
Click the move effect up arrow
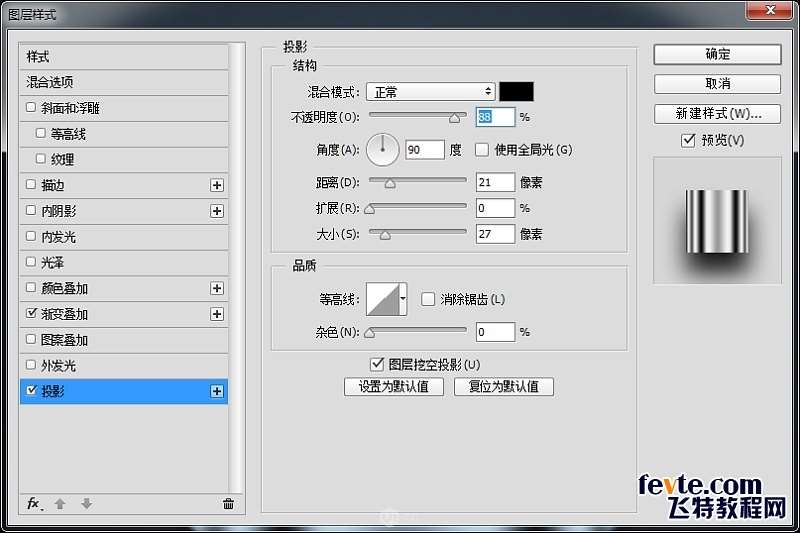coord(60,504)
